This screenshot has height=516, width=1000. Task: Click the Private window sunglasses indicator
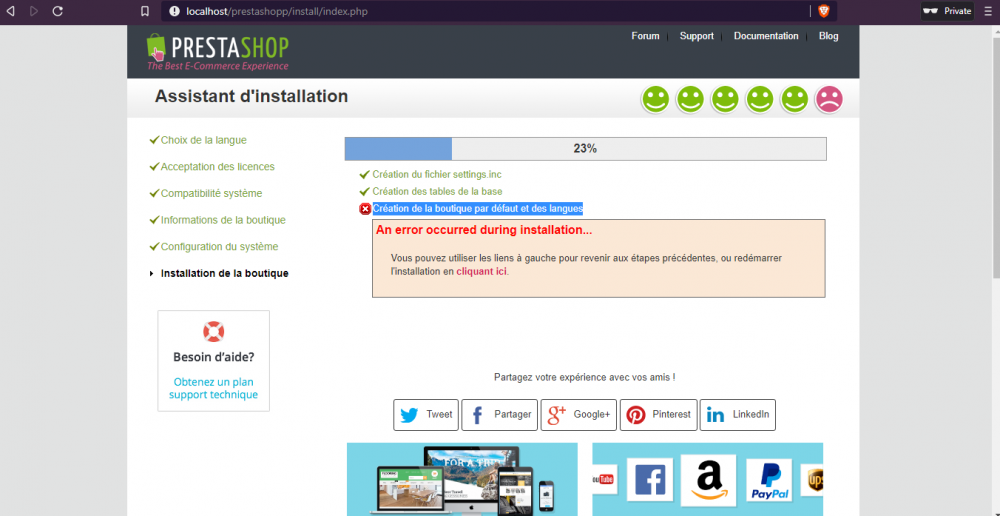pos(947,11)
